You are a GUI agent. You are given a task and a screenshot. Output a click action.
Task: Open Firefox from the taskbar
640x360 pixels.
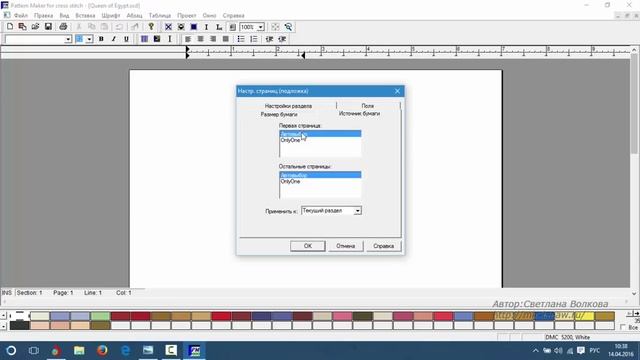click(102, 351)
